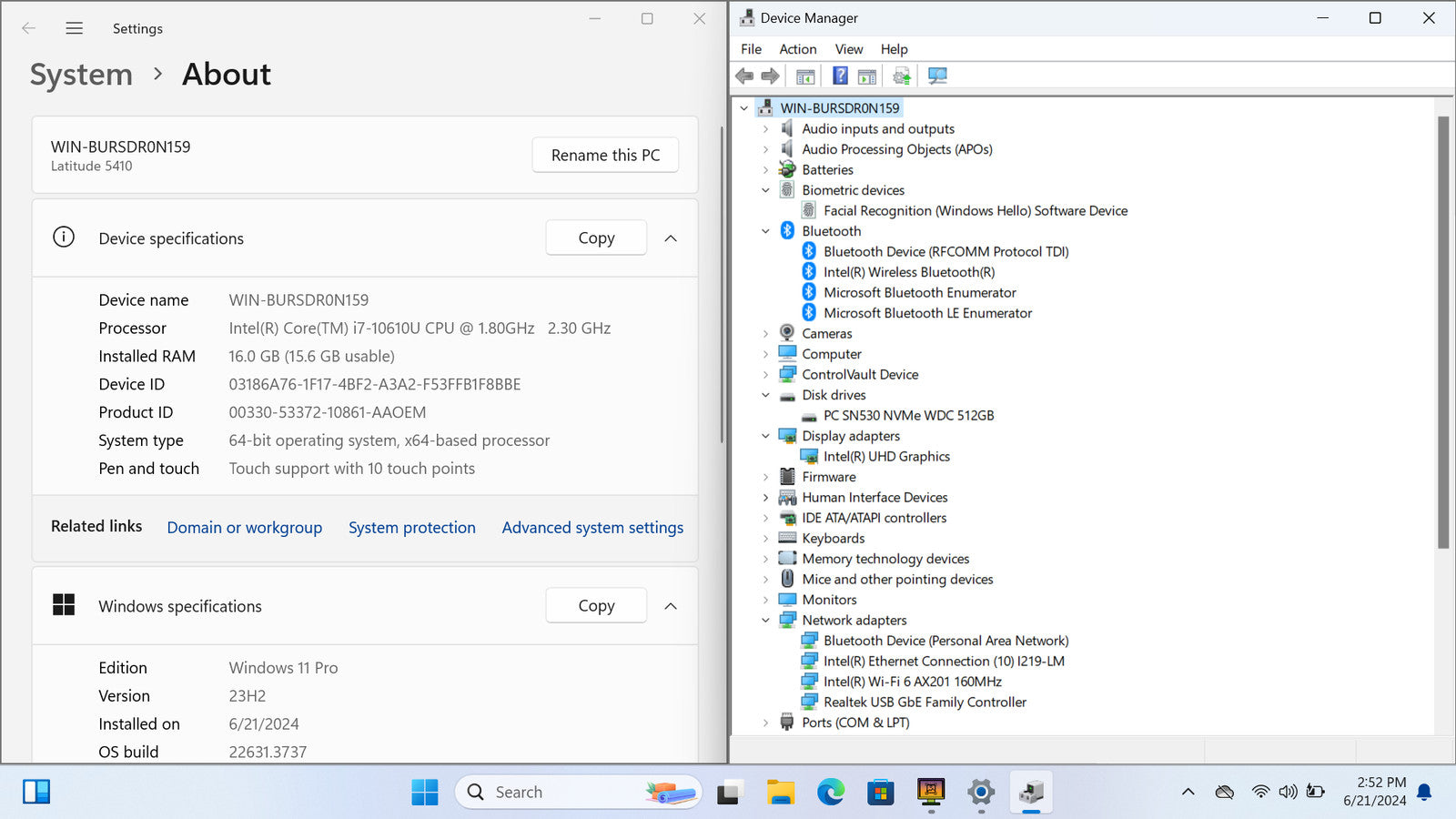
Task: Collapse the Windows specifications section chevron
Action: 671,605
